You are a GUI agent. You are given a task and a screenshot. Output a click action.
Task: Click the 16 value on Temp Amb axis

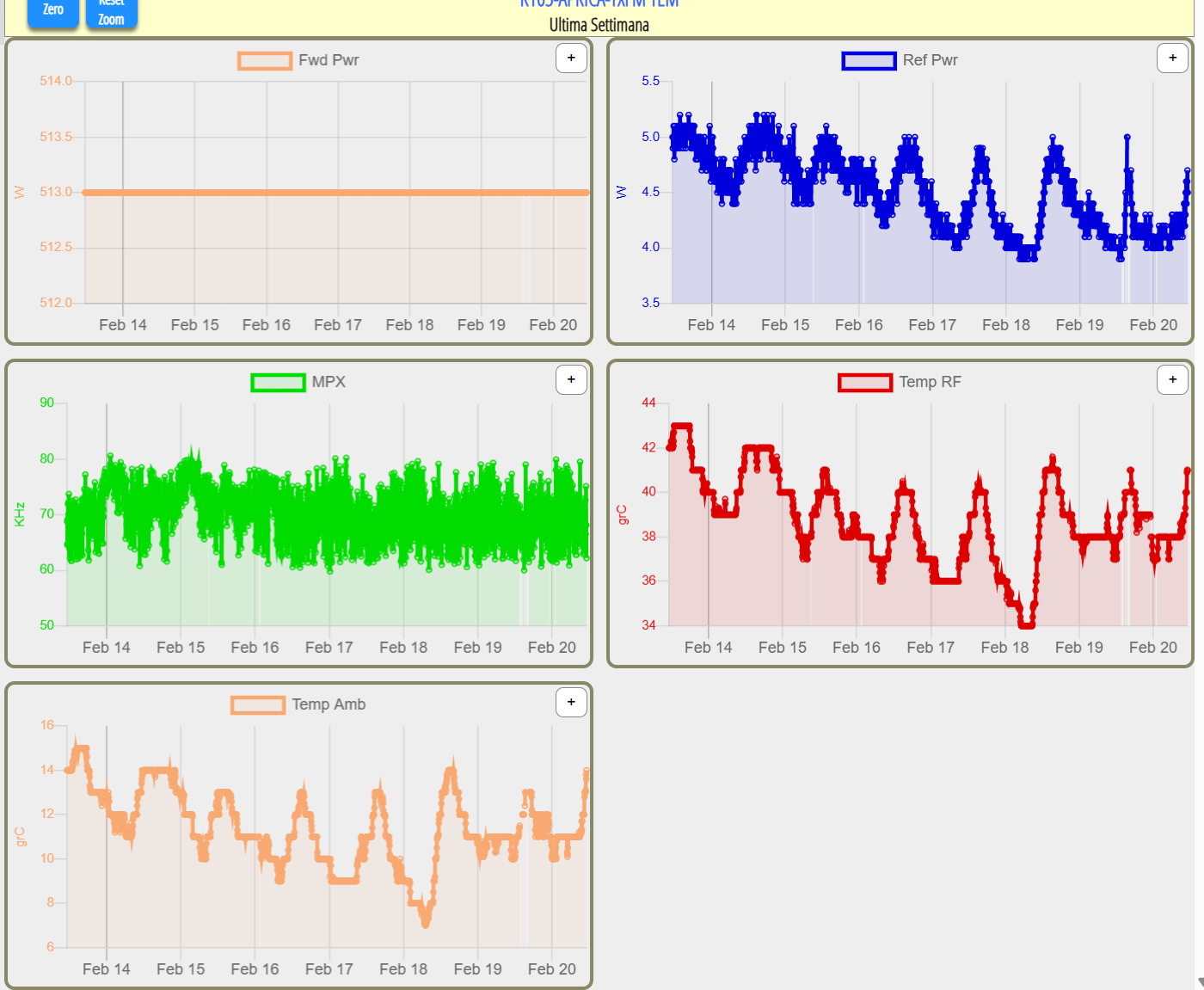(46, 725)
